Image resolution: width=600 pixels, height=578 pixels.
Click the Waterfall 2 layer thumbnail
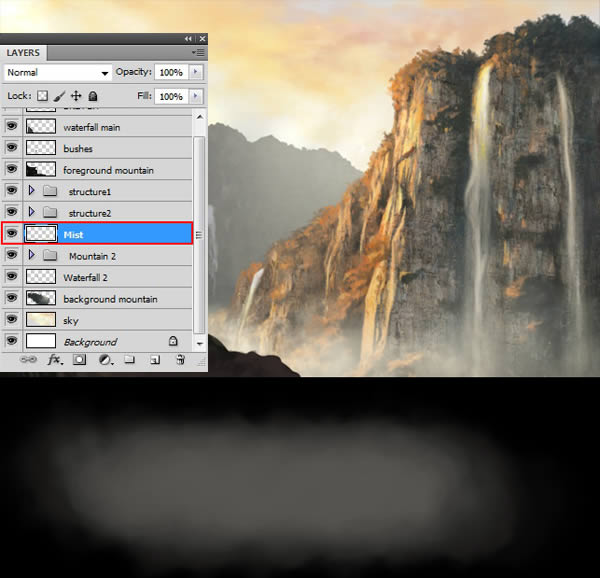pos(41,277)
